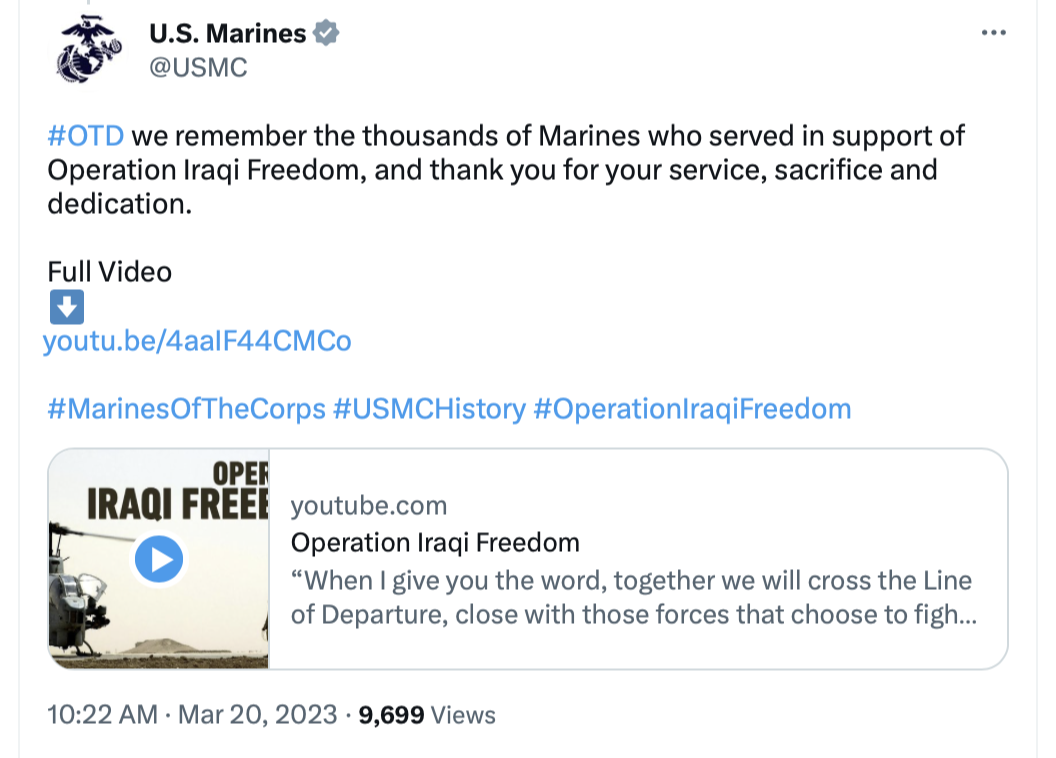Open the U.S. Marines profile avatar
The width and height of the screenshot is (1056, 758).
click(88, 49)
